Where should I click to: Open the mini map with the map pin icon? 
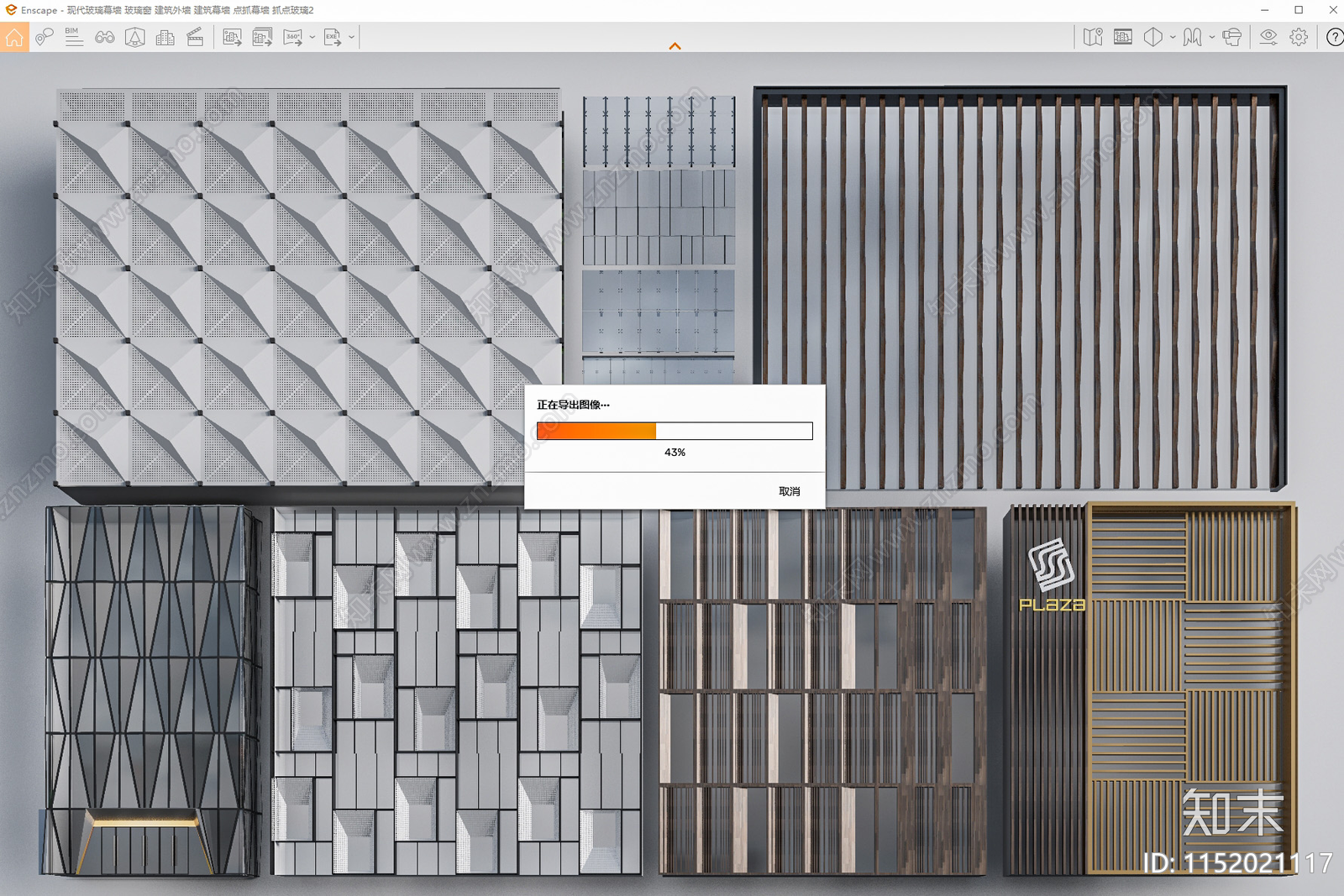(1093, 37)
